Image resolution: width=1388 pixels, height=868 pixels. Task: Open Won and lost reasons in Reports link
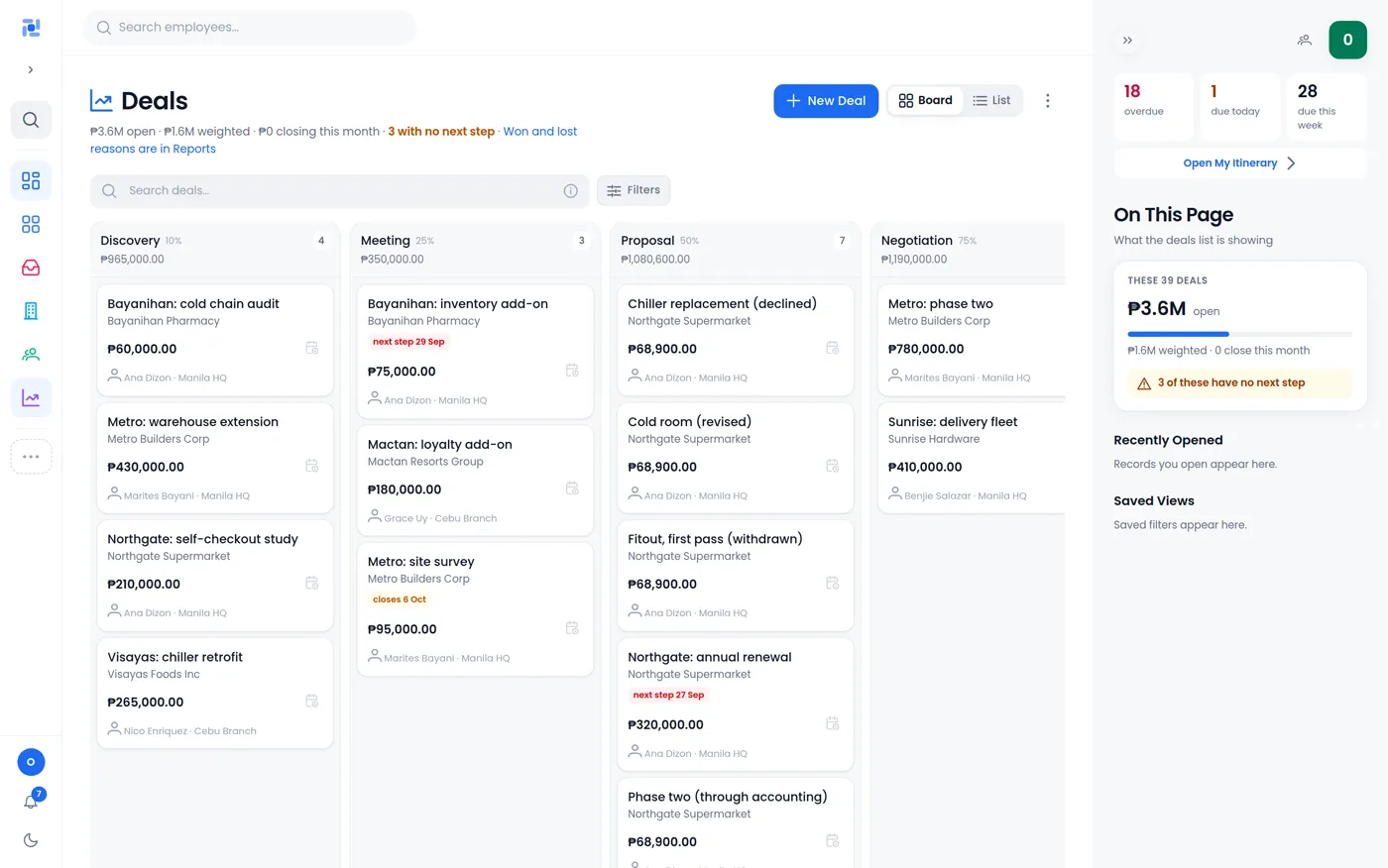pos(333,140)
